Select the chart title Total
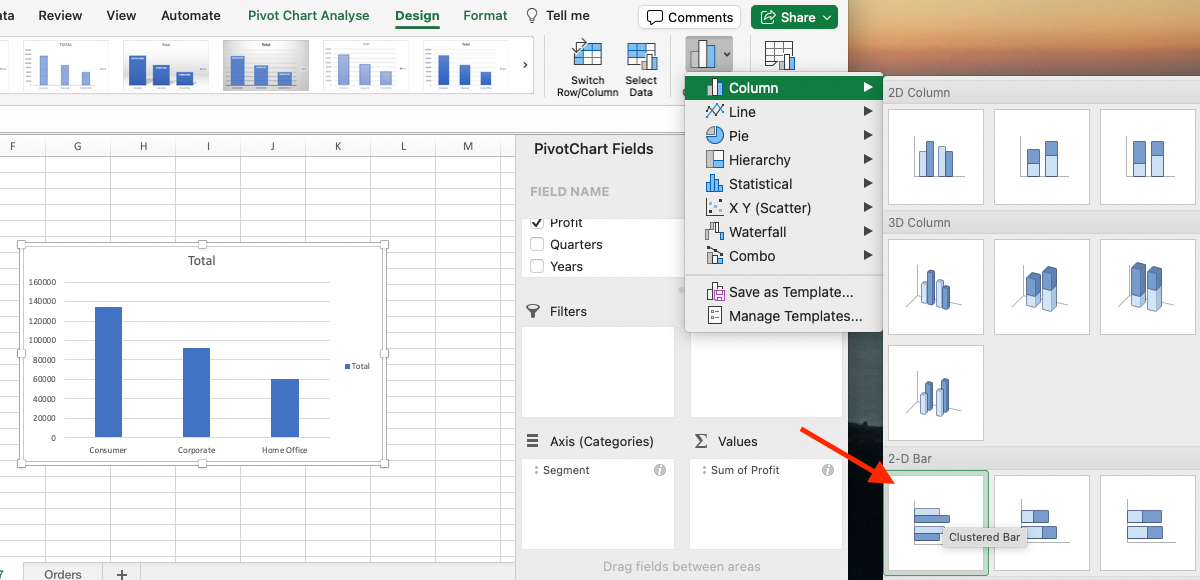Image resolution: width=1200 pixels, height=580 pixels. (x=201, y=260)
